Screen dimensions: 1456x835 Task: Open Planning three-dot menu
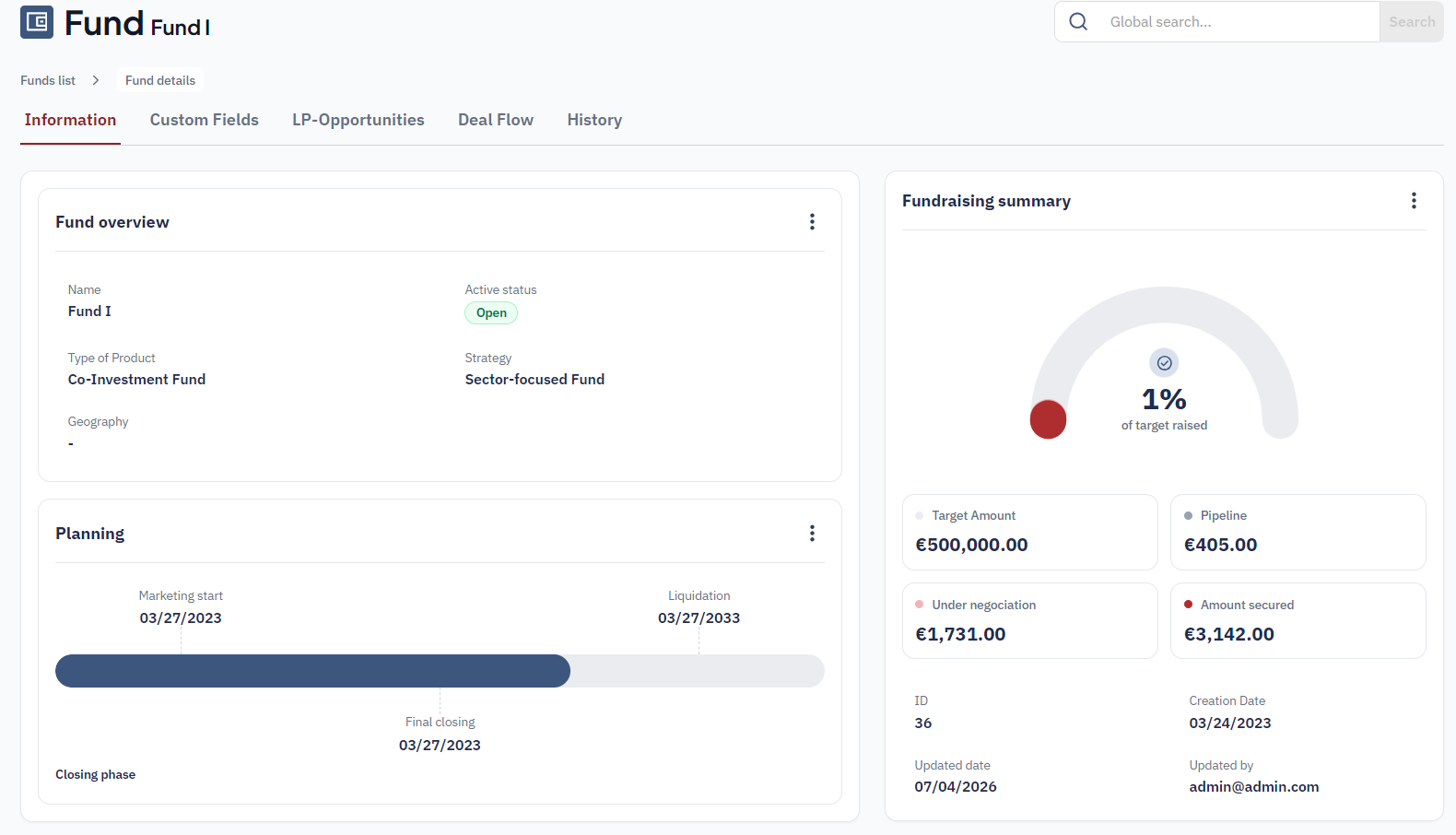812,533
